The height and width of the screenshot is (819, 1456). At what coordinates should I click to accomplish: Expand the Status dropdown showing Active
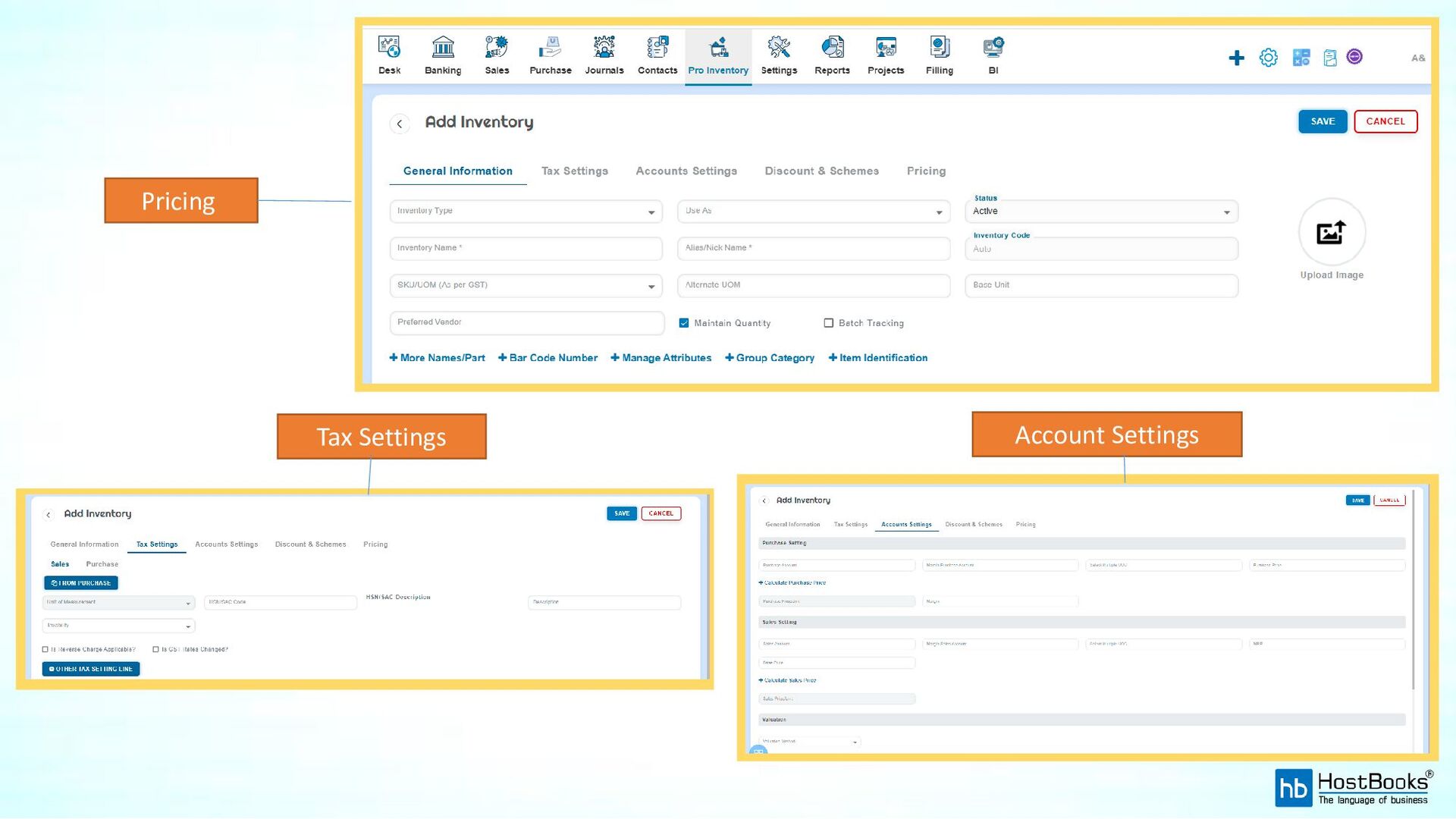(1100, 212)
